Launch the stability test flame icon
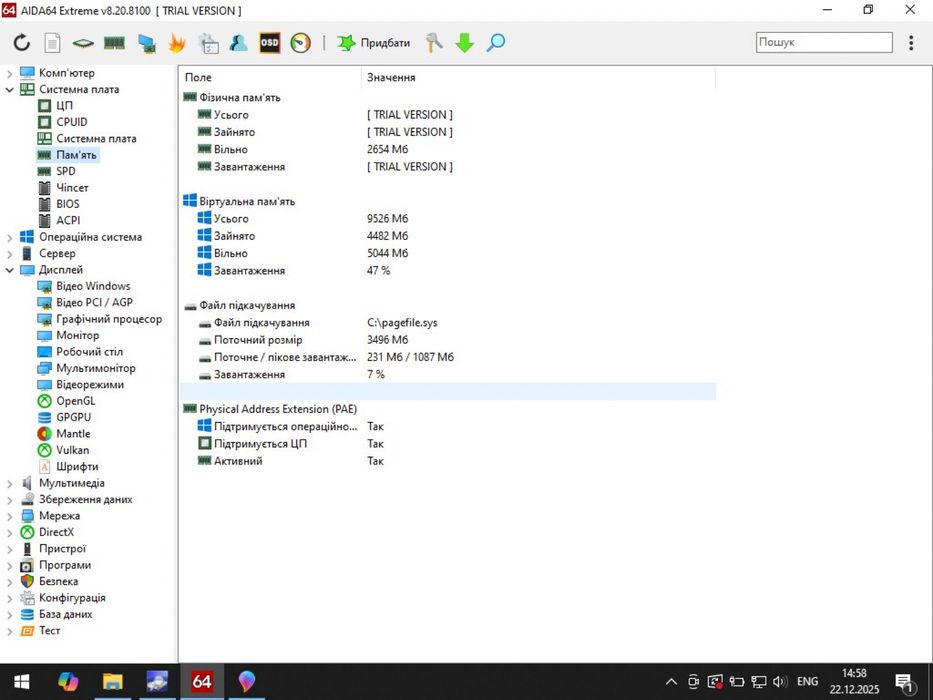This screenshot has height=700, width=933. pos(177,42)
